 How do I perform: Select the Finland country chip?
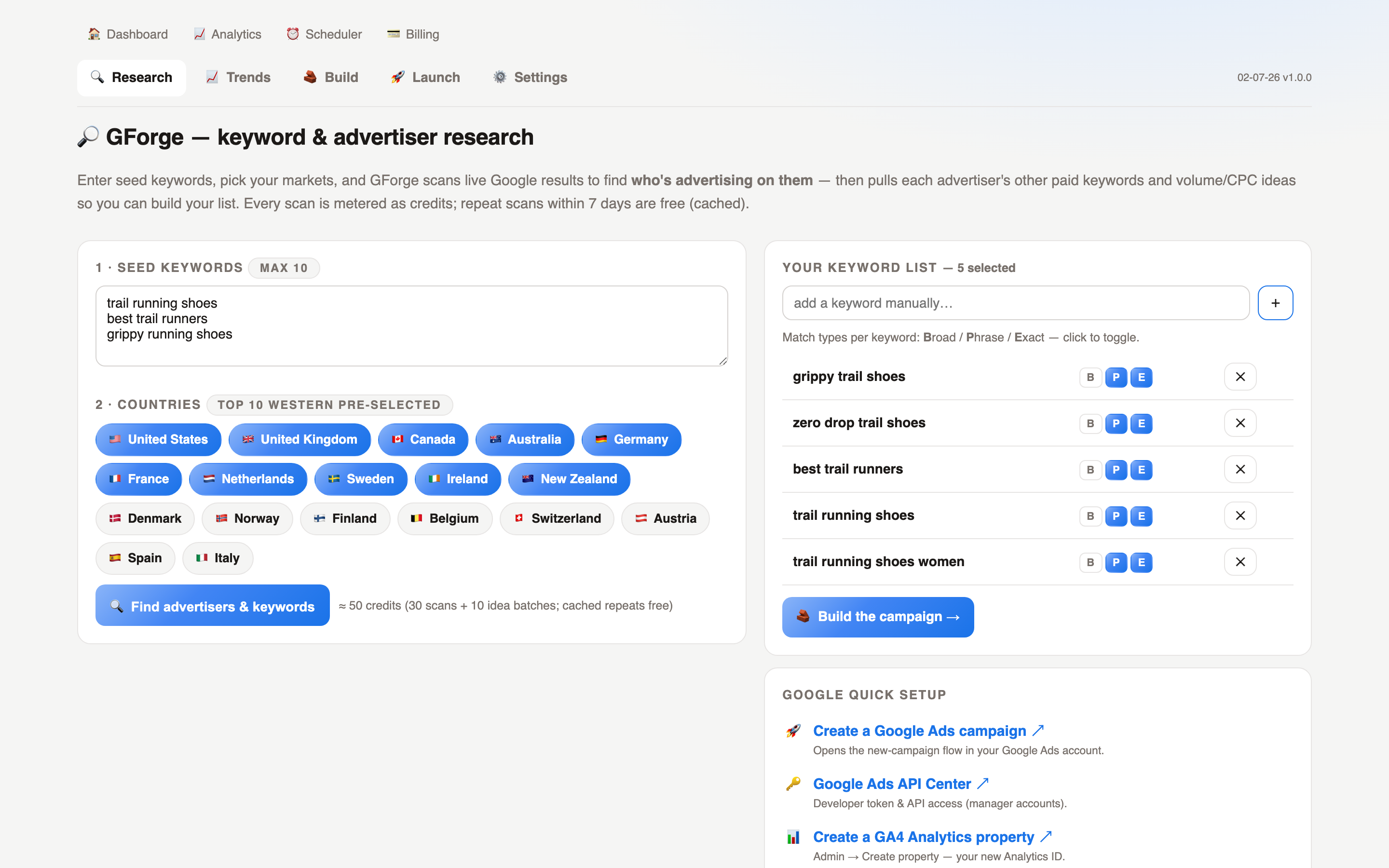point(345,519)
